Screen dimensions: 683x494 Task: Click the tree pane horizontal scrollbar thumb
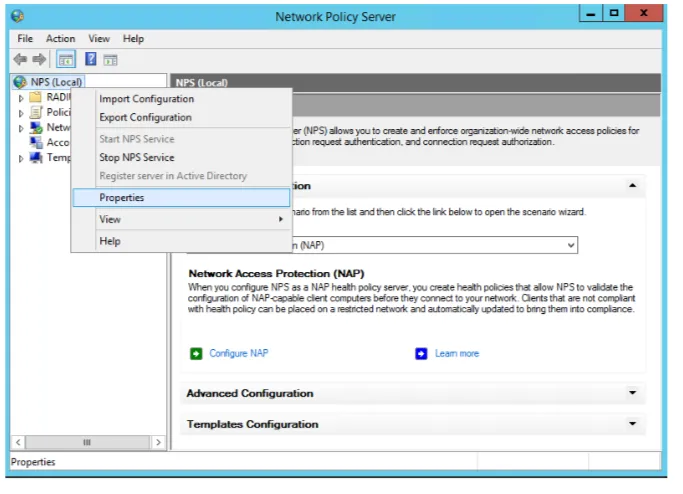tap(87, 442)
